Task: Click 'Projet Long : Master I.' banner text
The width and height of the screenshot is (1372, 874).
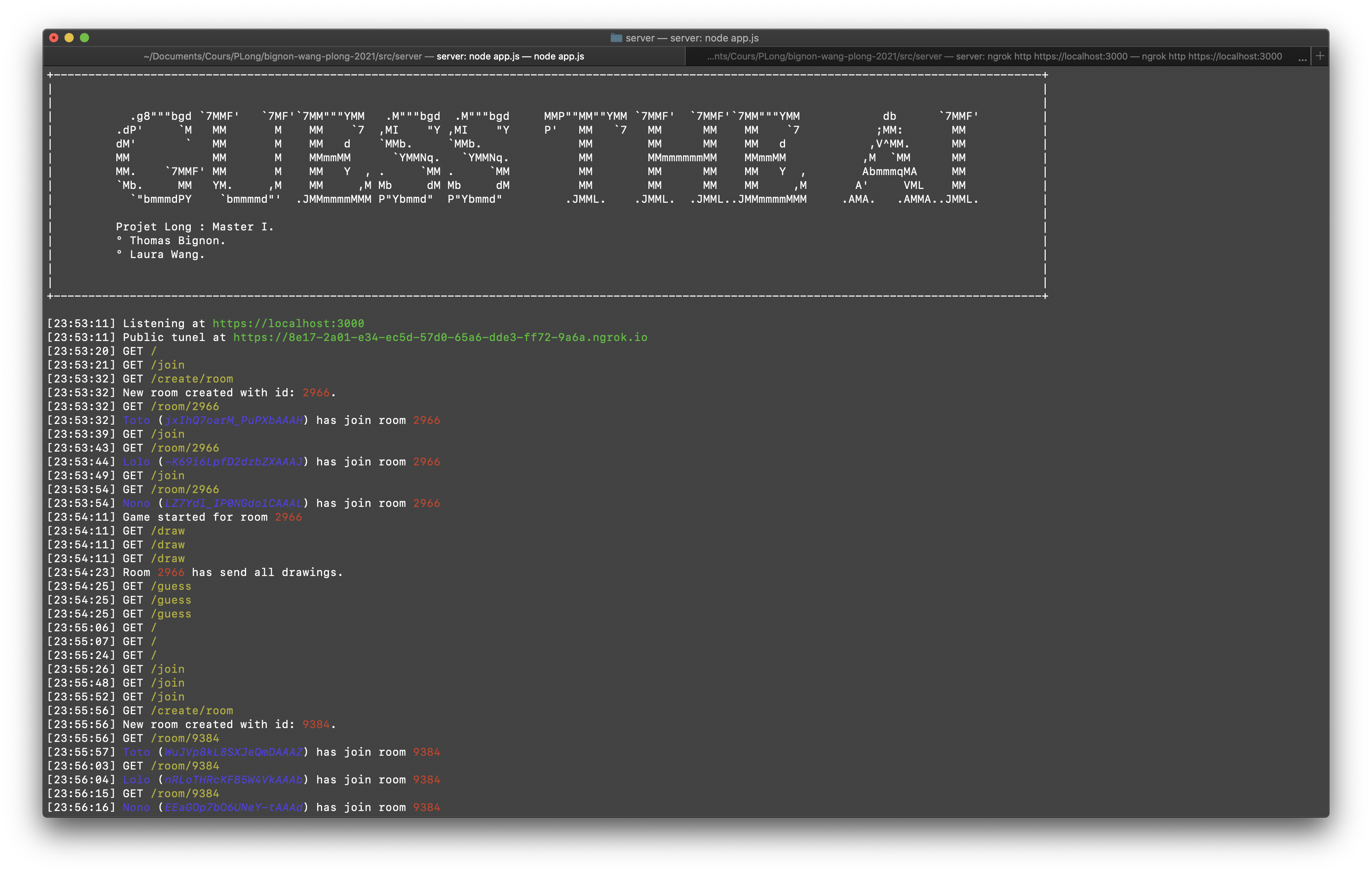Action: point(194,227)
